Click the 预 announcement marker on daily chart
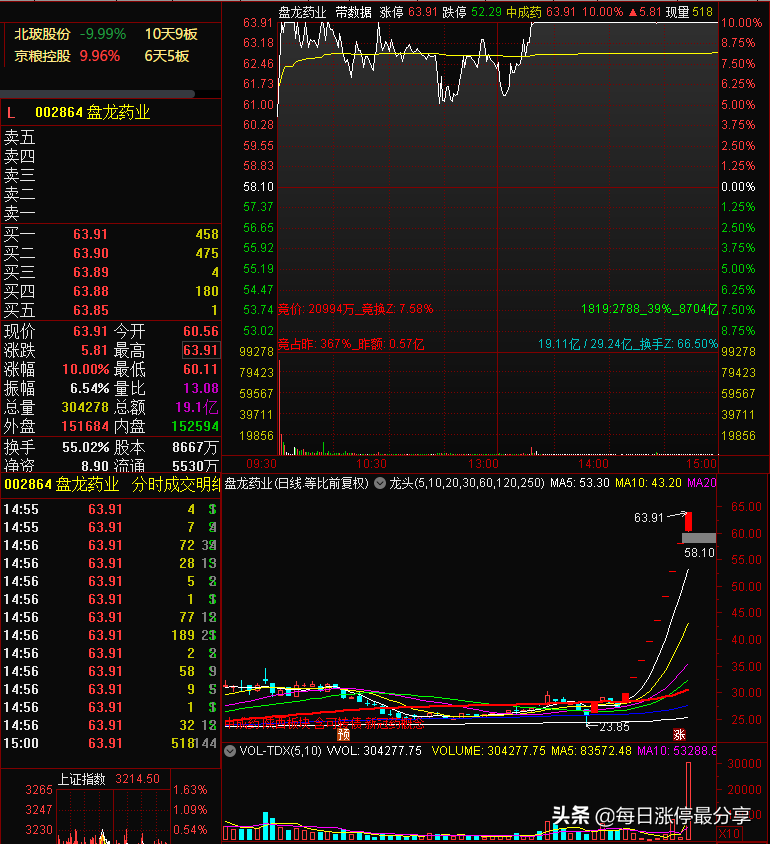The height and width of the screenshot is (844, 770). [x=343, y=734]
